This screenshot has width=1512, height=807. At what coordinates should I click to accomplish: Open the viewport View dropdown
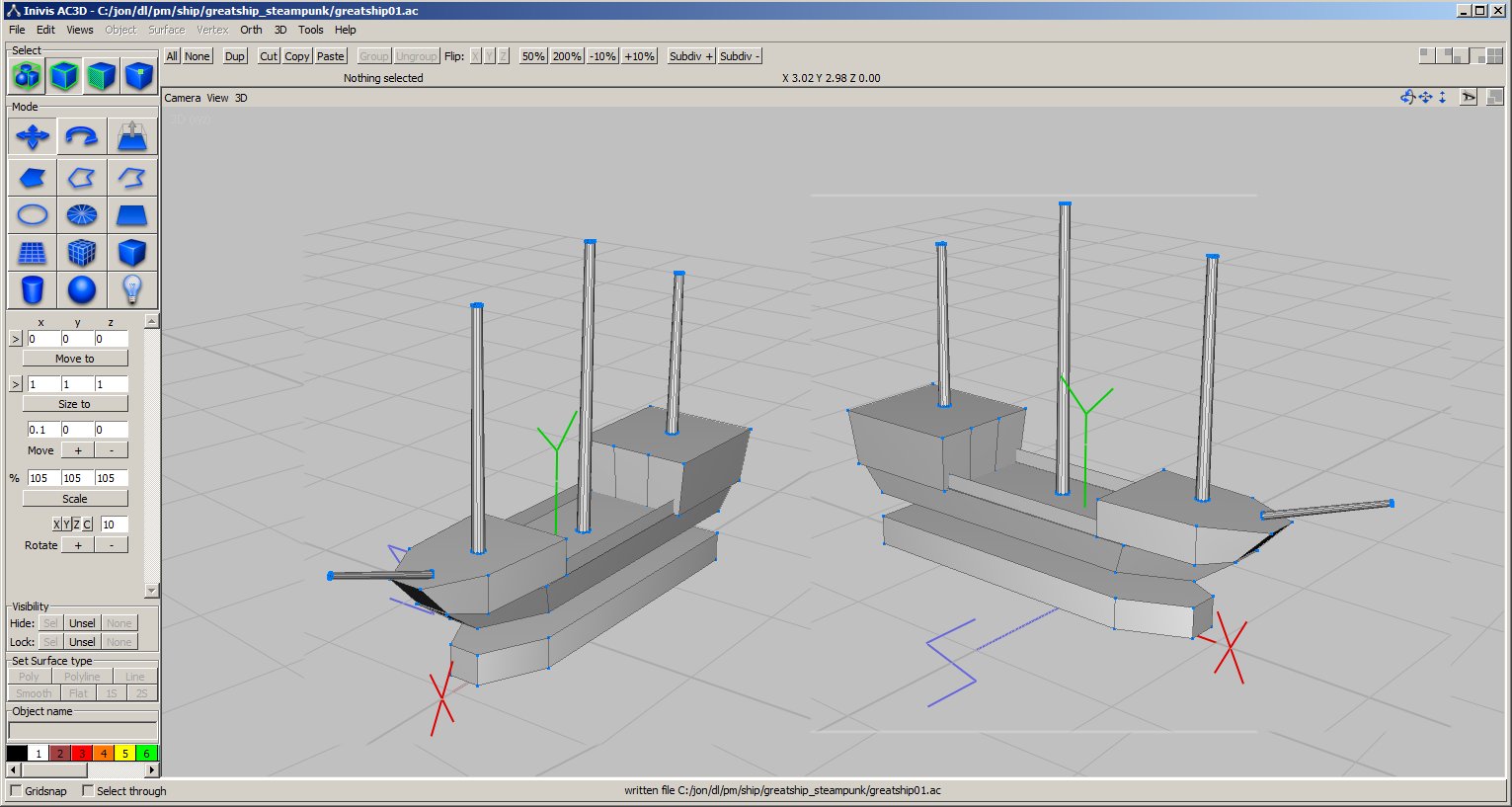click(x=217, y=98)
